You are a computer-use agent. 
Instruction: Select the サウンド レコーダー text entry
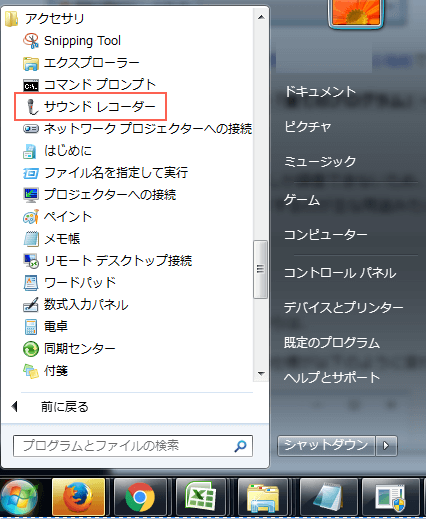click(100, 107)
